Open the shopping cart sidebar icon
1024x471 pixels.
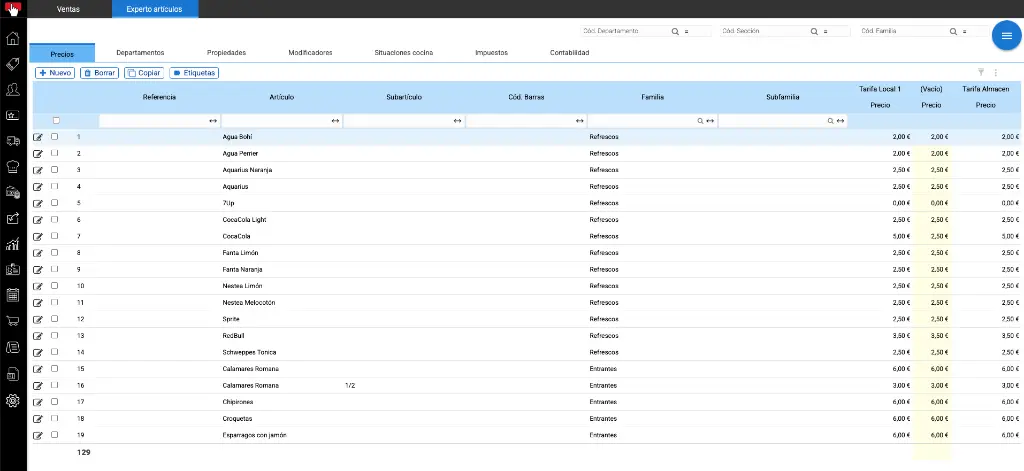click(12, 321)
